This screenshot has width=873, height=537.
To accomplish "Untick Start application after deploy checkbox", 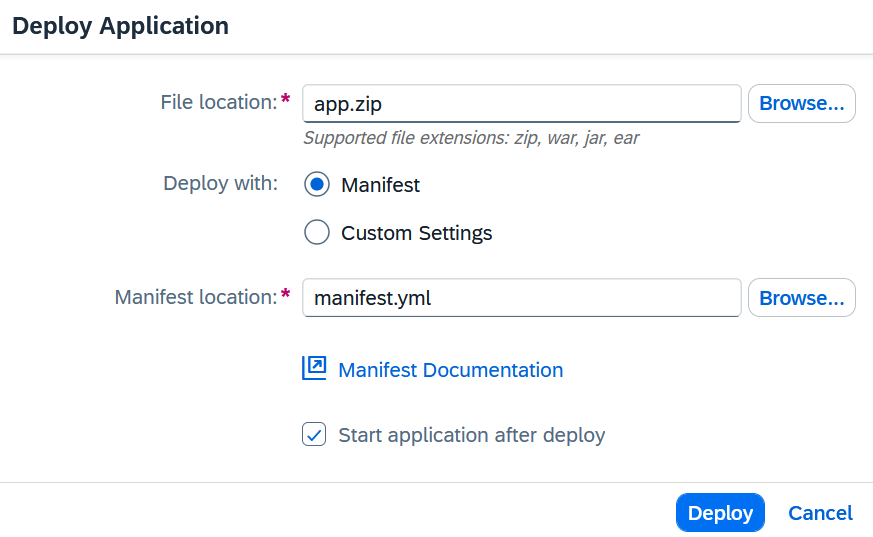I will pyautogui.click(x=314, y=435).
